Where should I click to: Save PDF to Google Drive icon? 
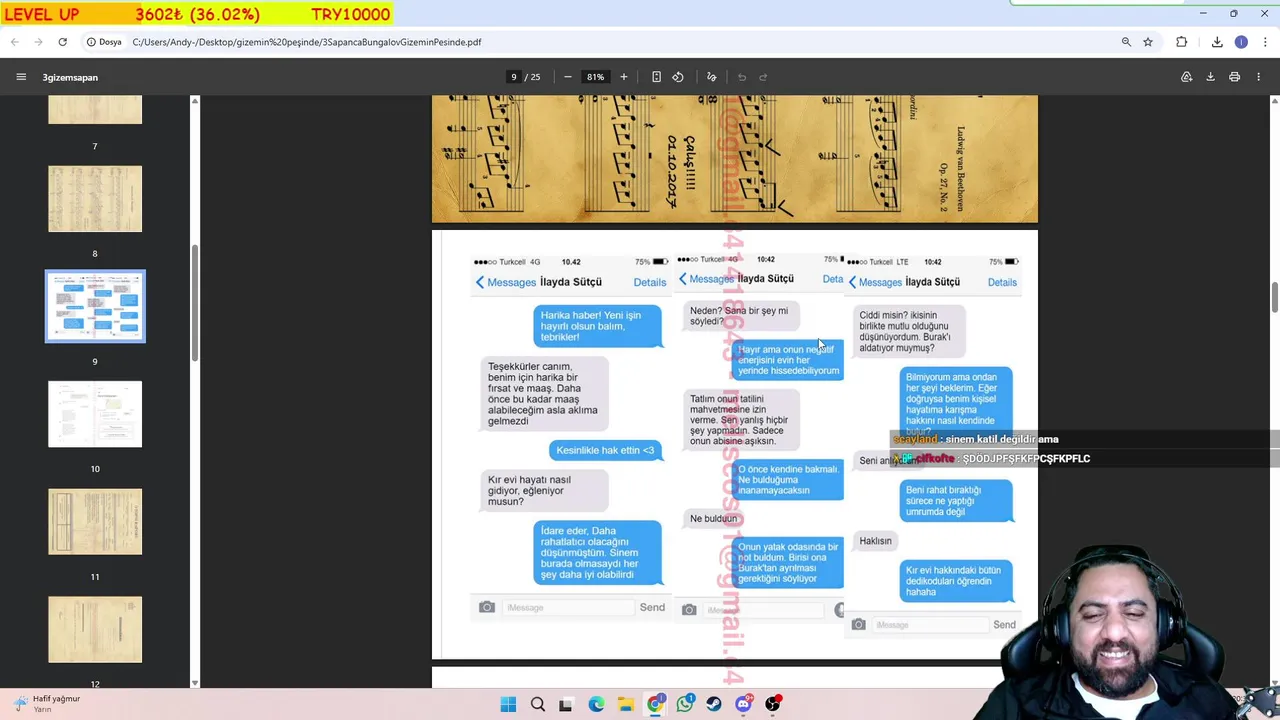(x=1187, y=77)
